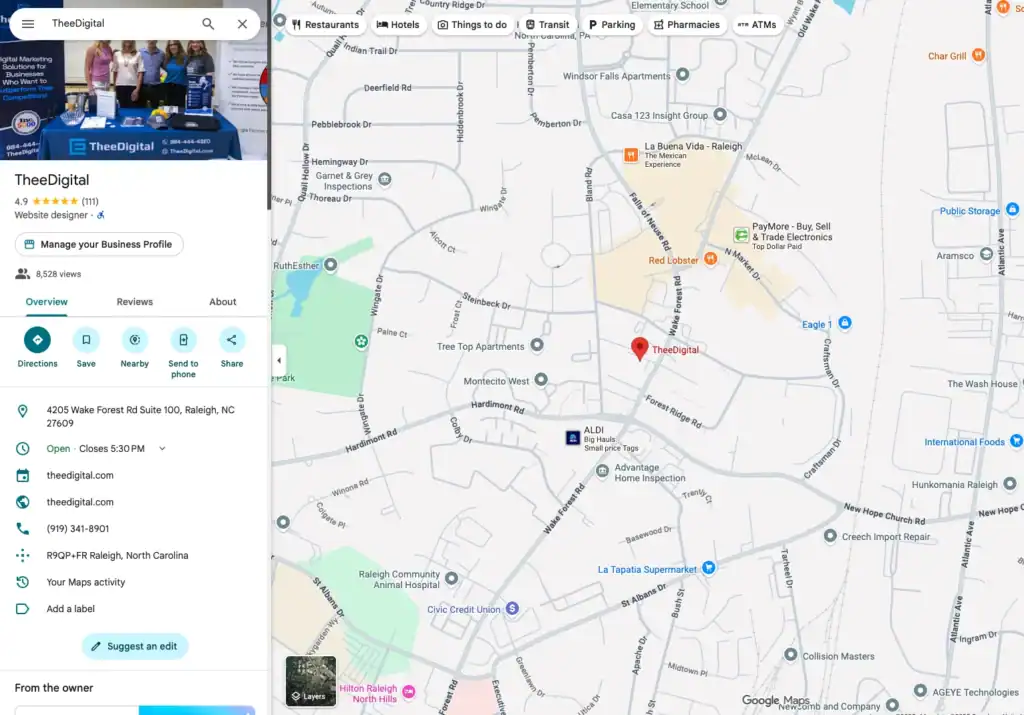This screenshot has height=715, width=1024.
Task: Switch to the About tab
Action: [222, 301]
